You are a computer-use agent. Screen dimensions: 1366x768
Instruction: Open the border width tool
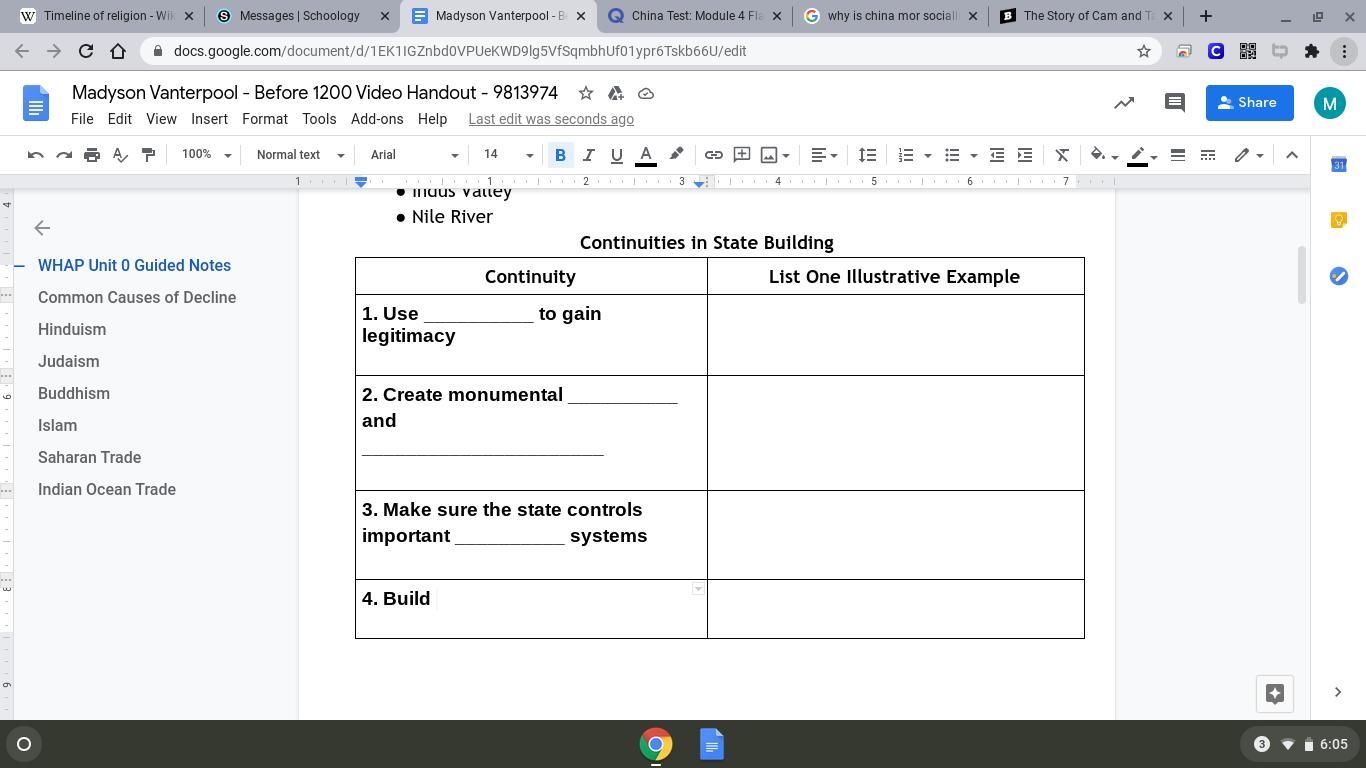(x=1178, y=155)
